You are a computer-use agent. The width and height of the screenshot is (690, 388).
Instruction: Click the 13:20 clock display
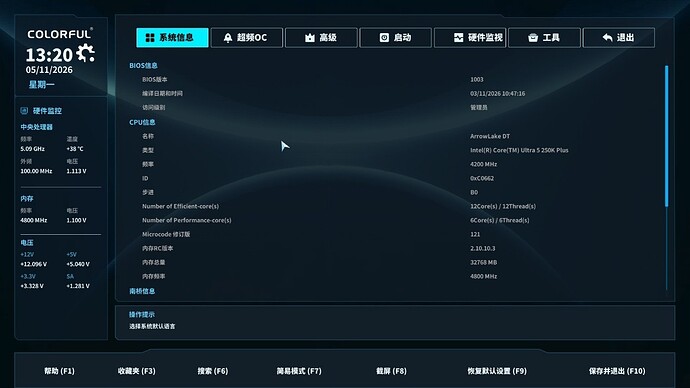(x=49, y=55)
